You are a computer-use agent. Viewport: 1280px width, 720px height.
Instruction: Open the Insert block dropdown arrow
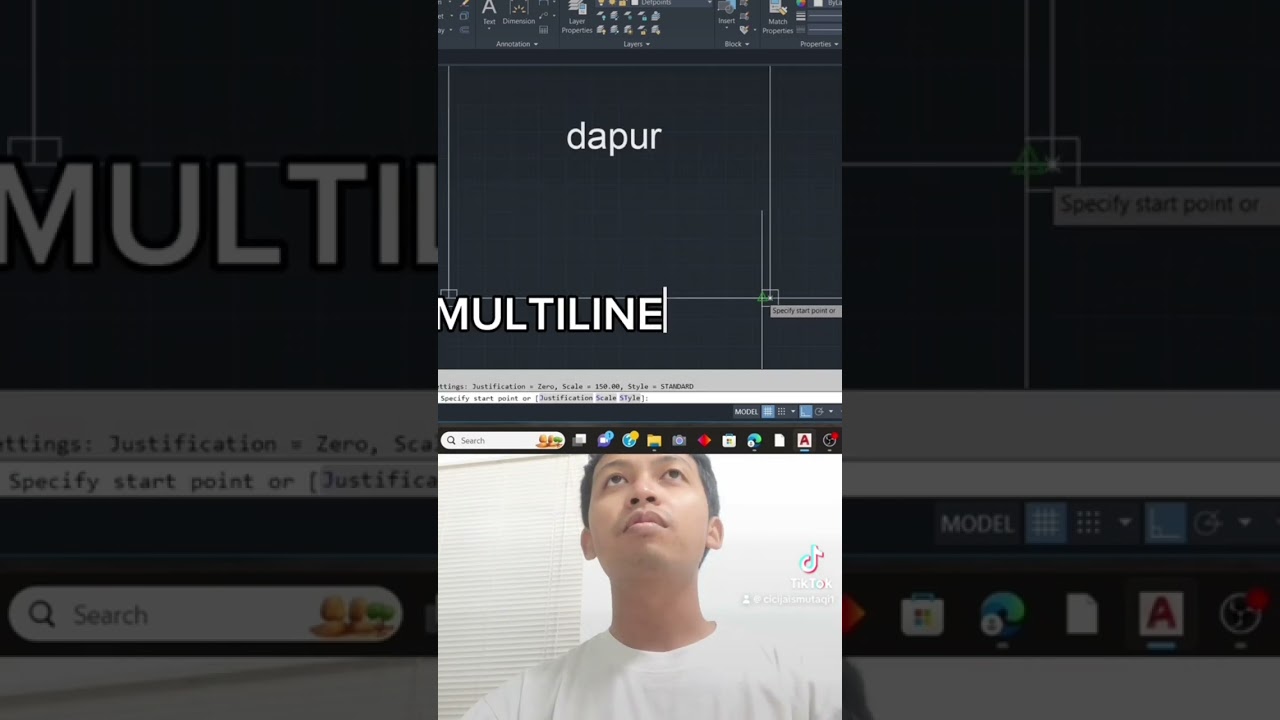point(727,28)
